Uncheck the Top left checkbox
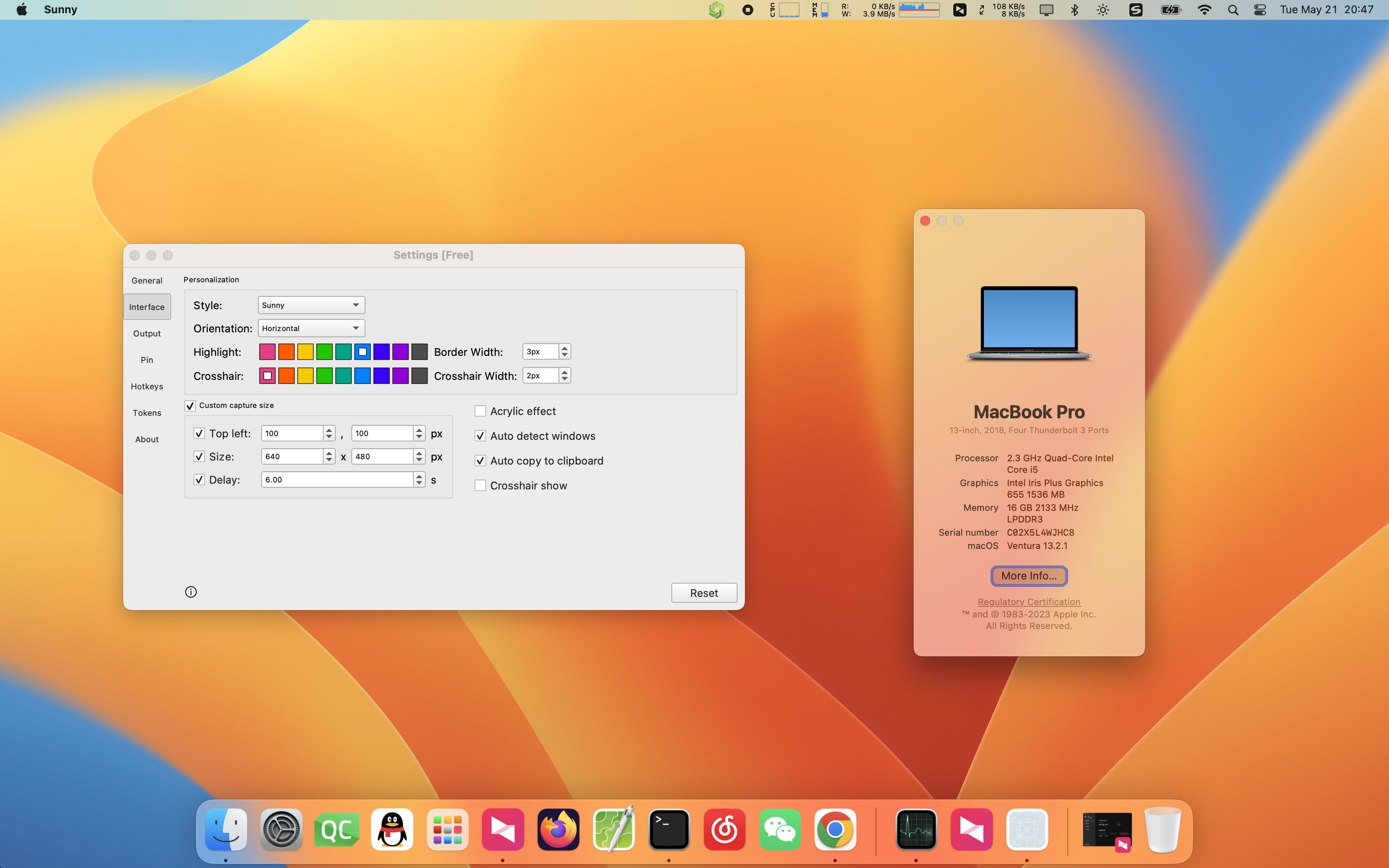Viewport: 1389px width, 868px height. click(199, 434)
